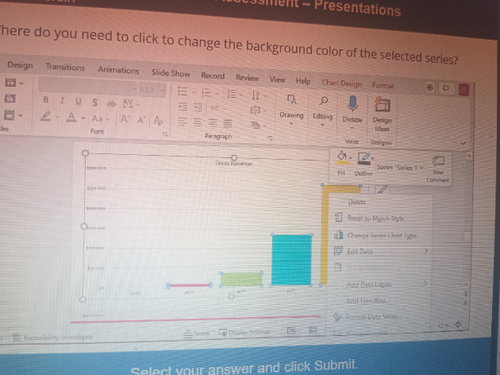The image size is (500, 375).
Task: Align text right icon
Action: tap(213, 123)
